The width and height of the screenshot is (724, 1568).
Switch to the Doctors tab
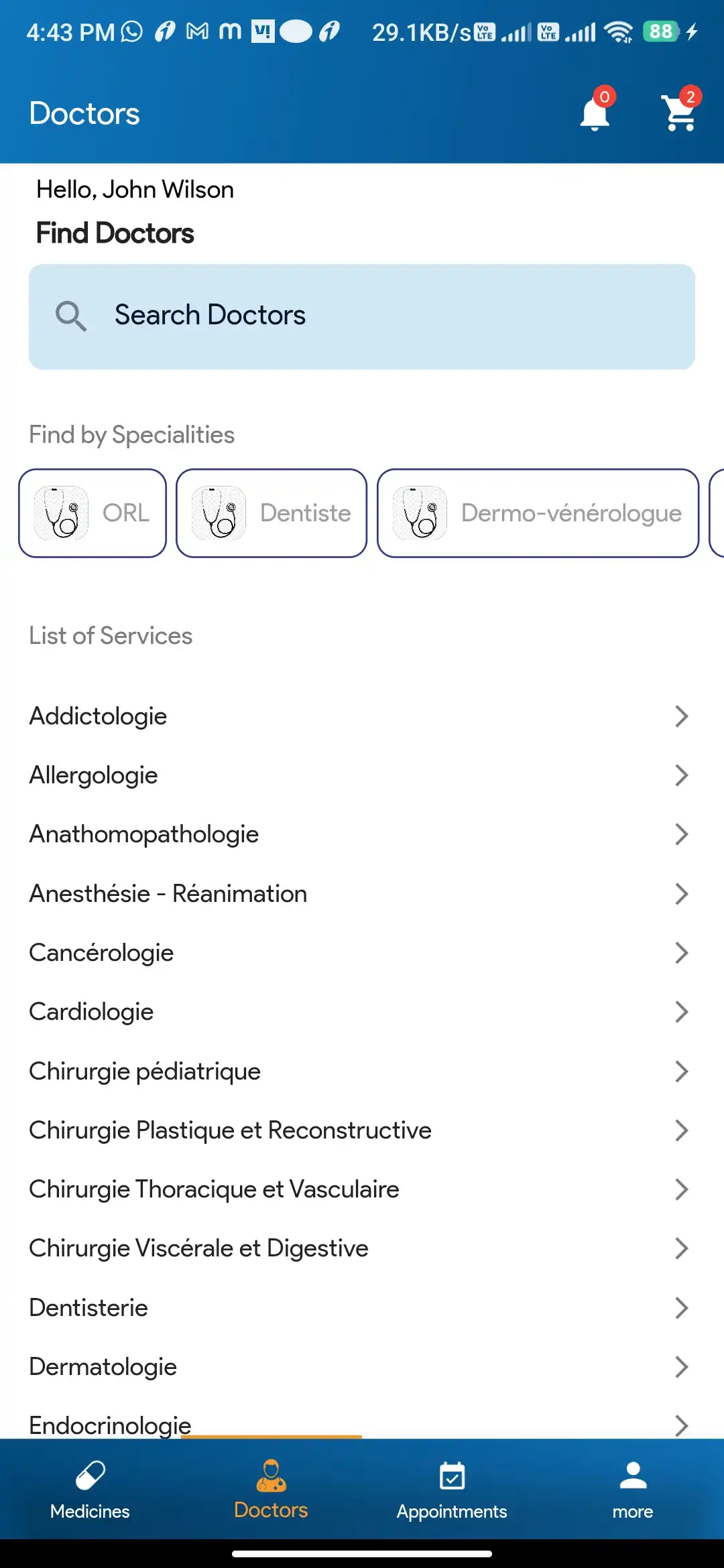tap(271, 1489)
